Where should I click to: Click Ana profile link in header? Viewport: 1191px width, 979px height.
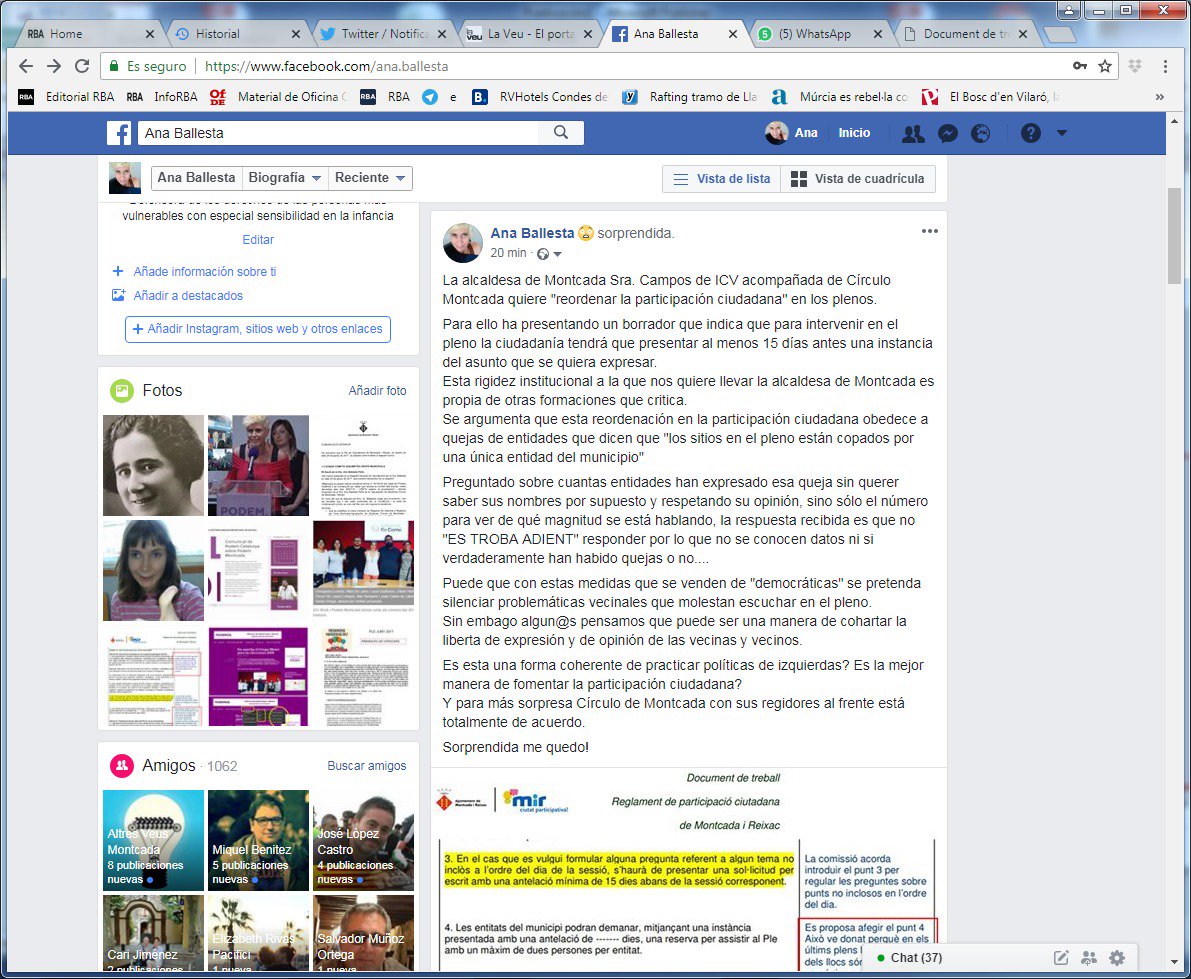[x=791, y=133]
